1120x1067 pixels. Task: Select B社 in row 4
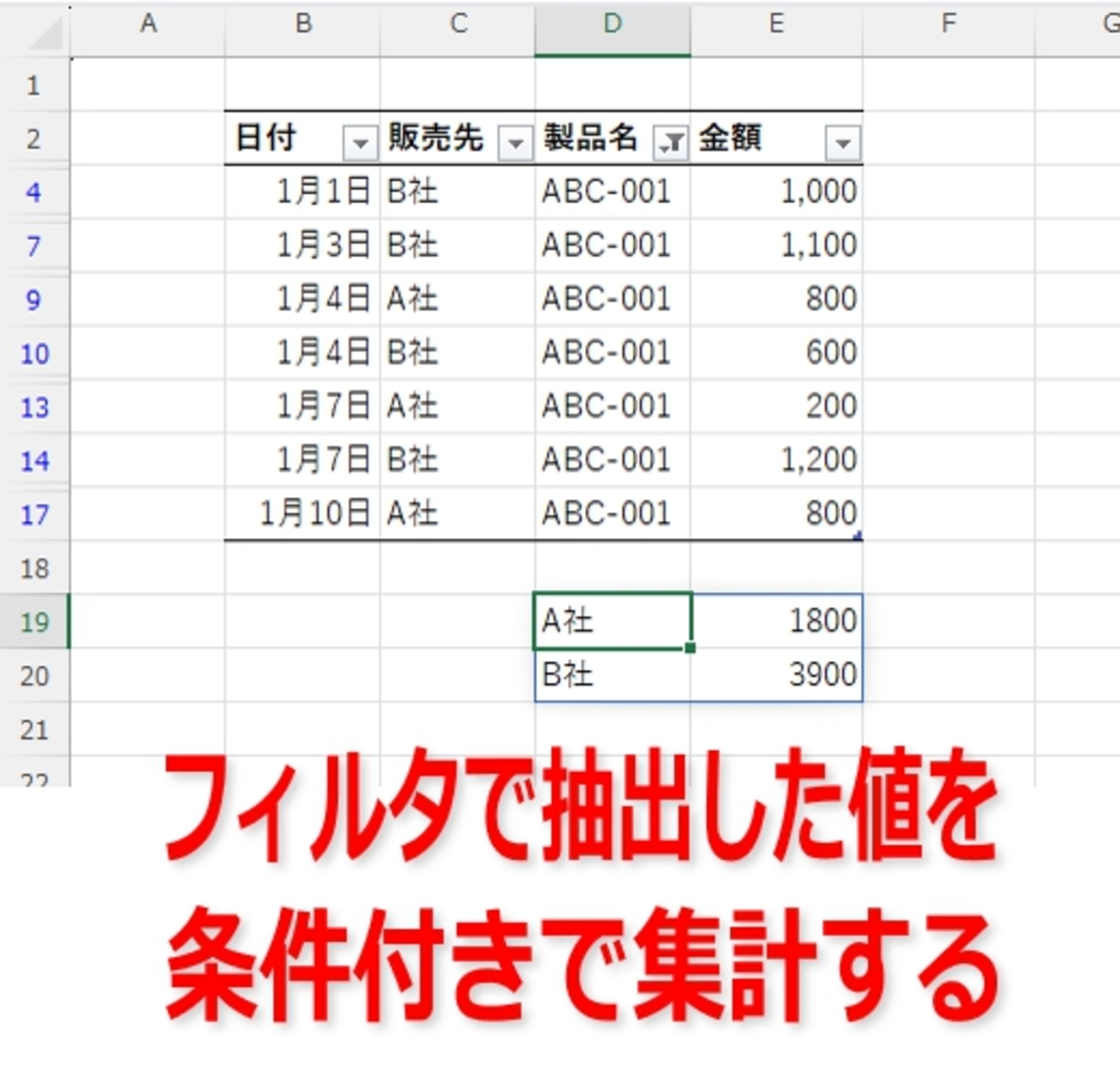click(457, 191)
